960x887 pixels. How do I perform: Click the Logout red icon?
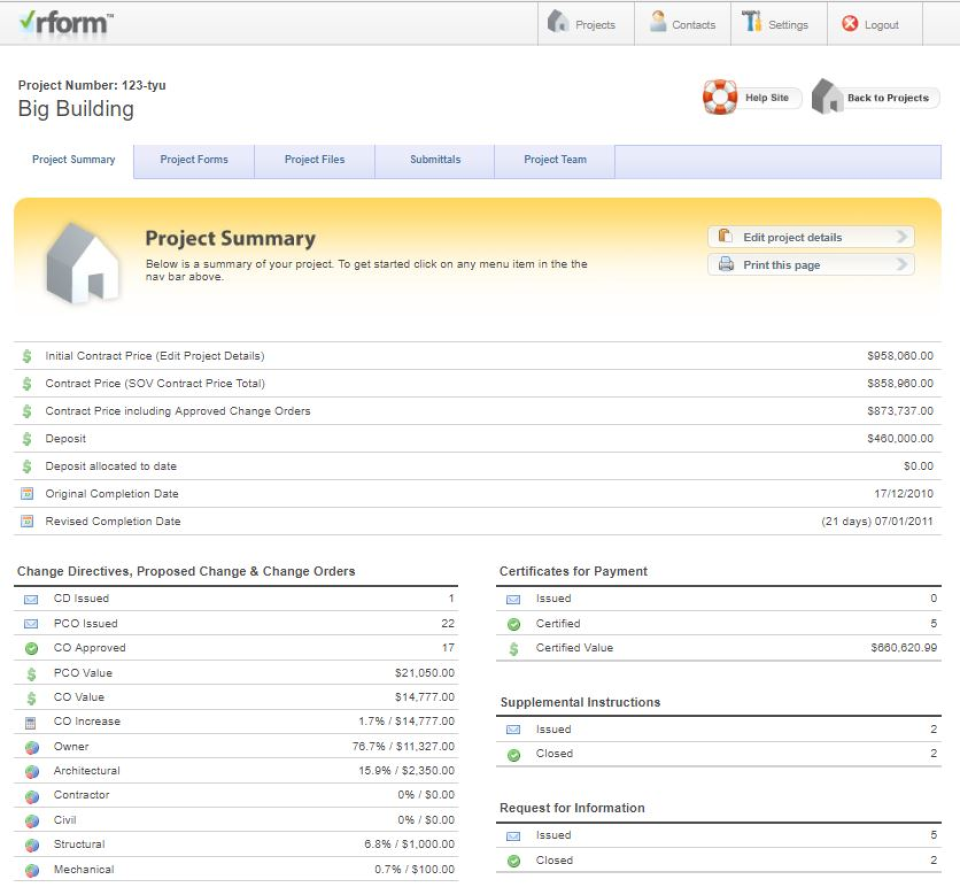click(x=850, y=24)
